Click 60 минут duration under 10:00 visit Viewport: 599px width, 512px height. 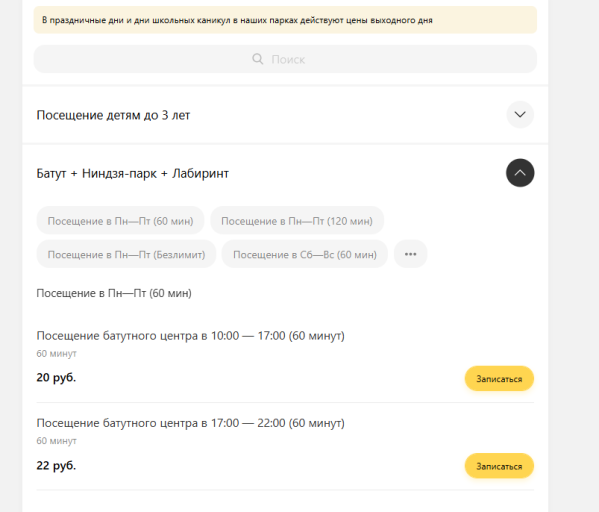pyautogui.click(x=57, y=353)
